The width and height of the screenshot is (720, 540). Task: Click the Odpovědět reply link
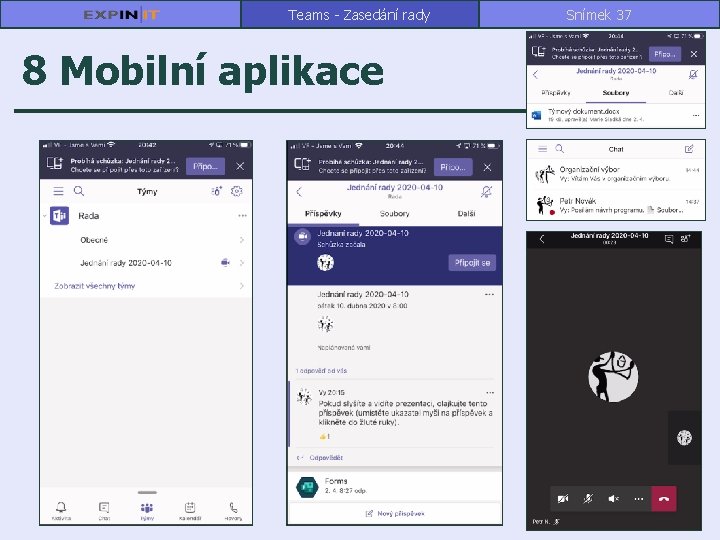[x=326, y=458]
